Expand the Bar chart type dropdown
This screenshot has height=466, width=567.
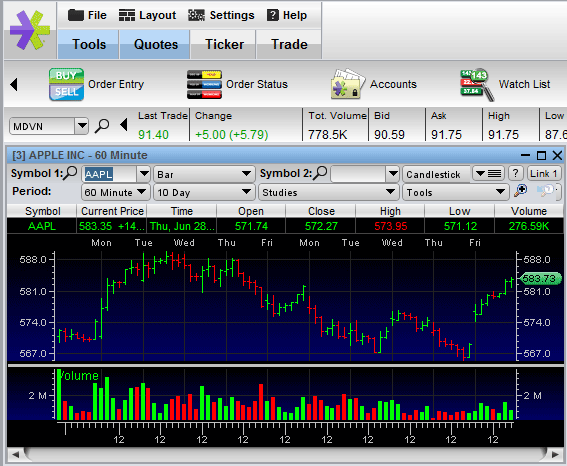tap(204, 174)
